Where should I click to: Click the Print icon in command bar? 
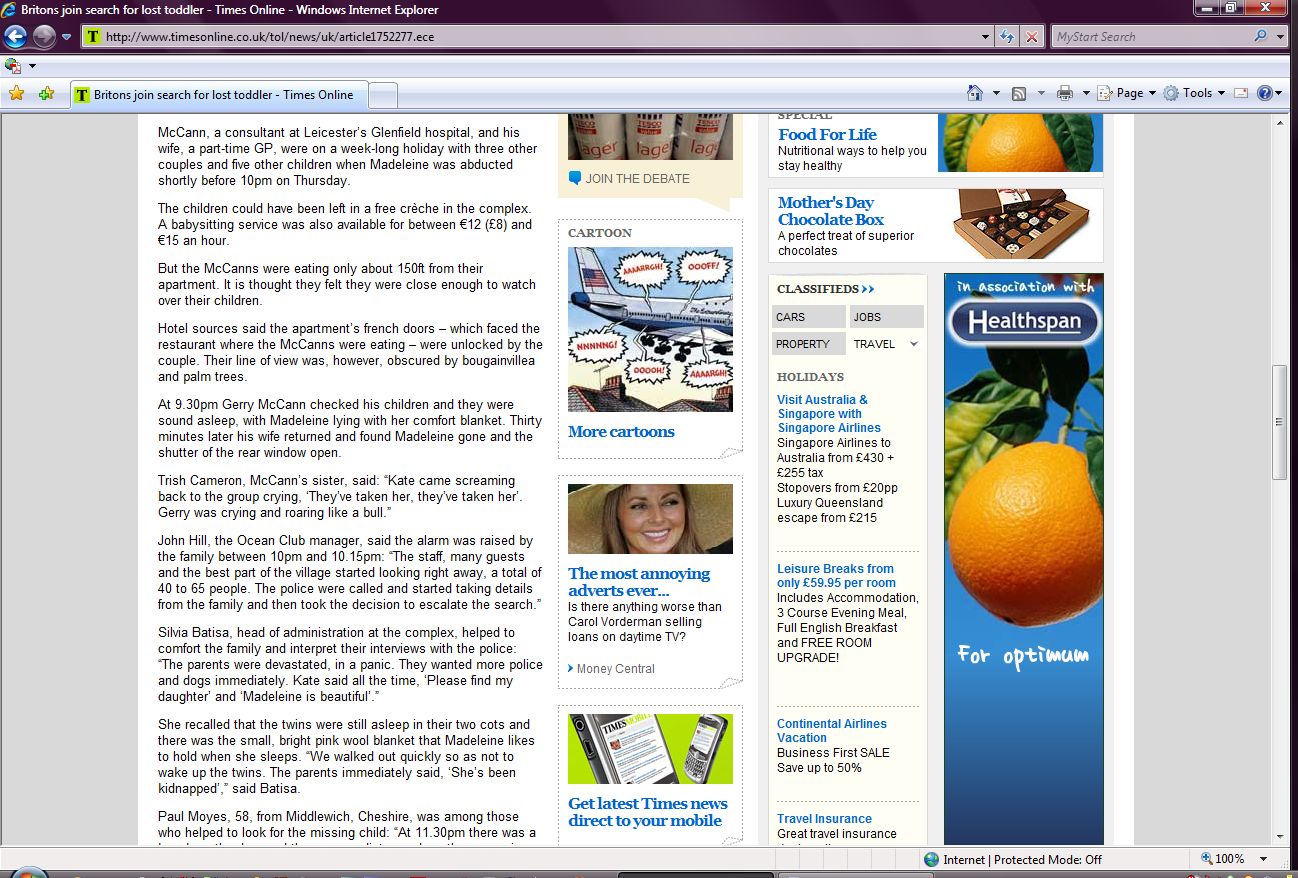point(1065,93)
